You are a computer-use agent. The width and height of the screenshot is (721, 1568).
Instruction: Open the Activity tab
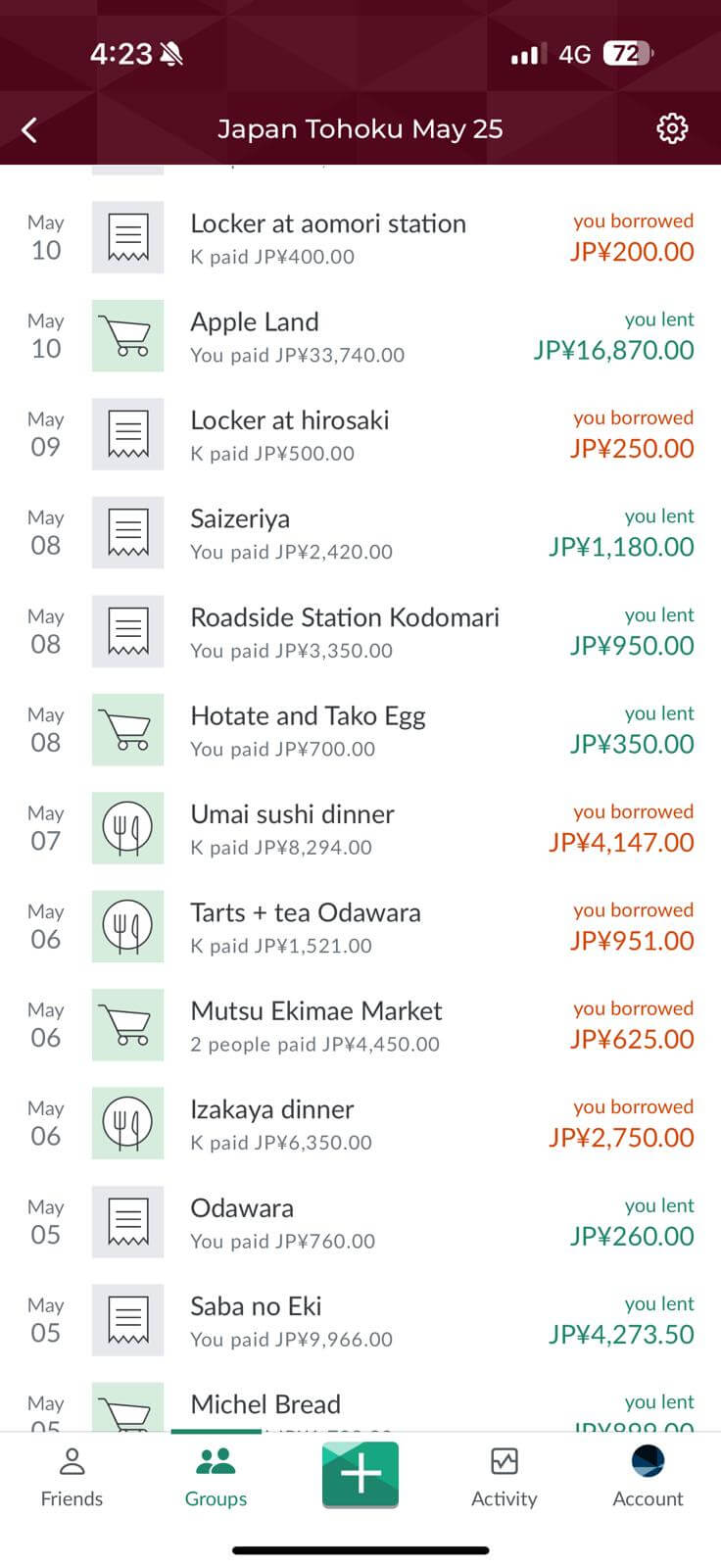point(504,1478)
